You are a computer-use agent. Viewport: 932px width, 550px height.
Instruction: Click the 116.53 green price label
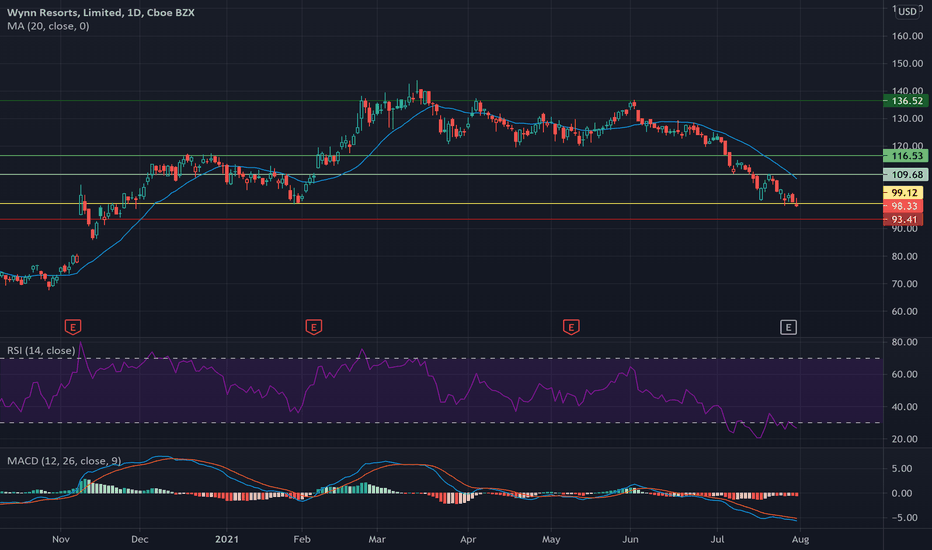(906, 156)
